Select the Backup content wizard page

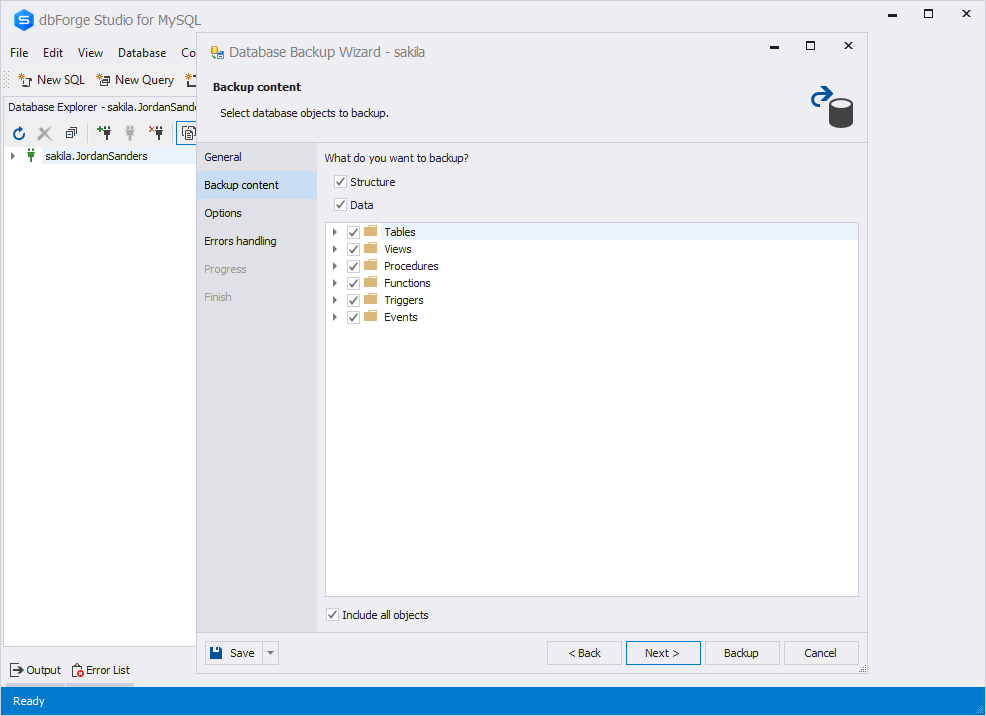(257, 185)
